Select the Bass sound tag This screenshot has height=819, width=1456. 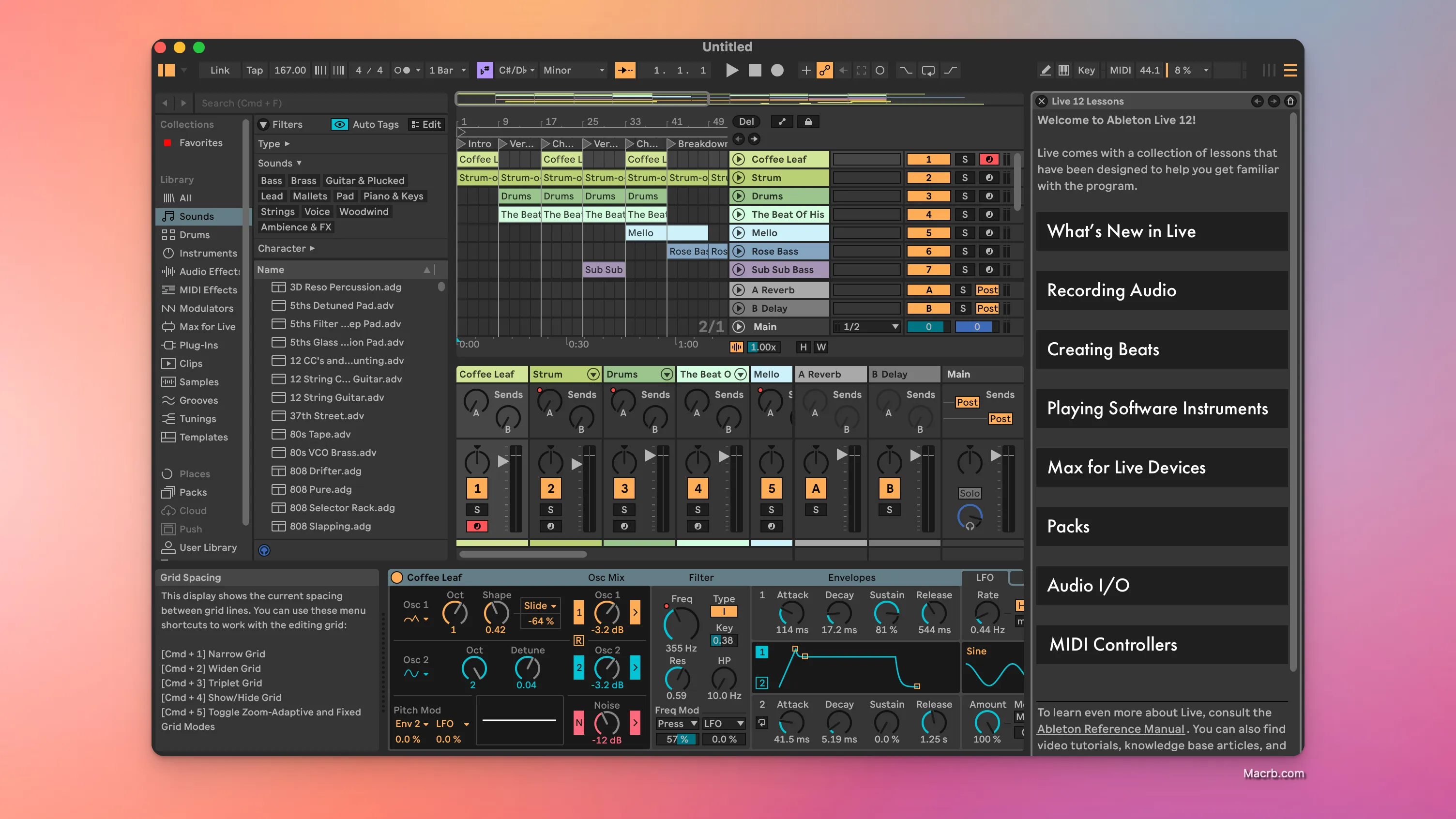coord(271,180)
